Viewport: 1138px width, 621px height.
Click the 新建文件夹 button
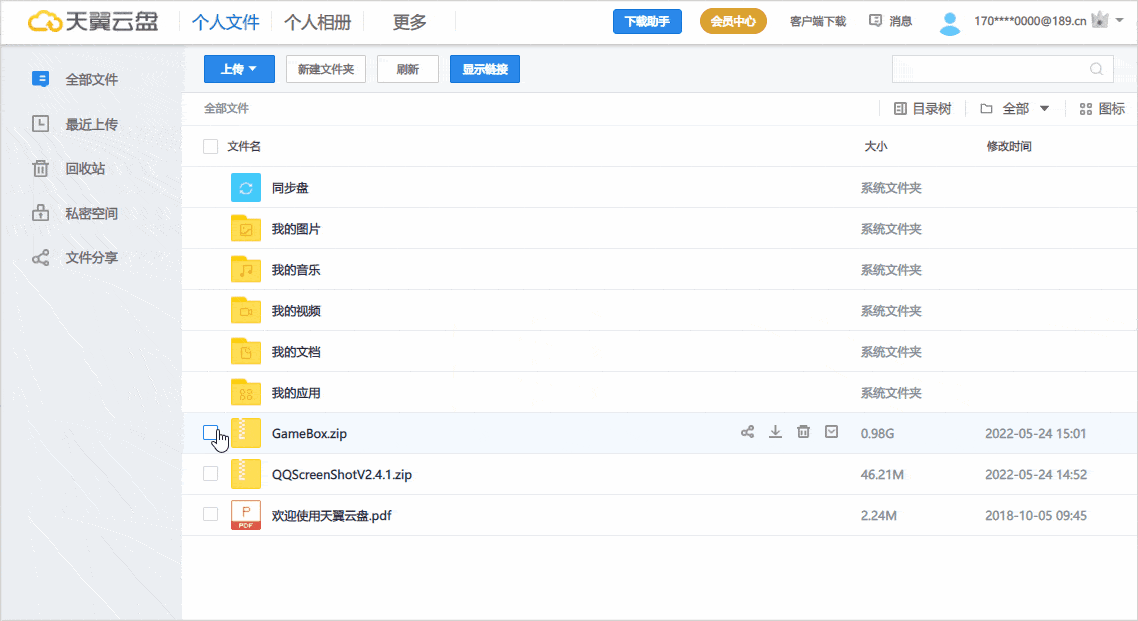point(326,69)
